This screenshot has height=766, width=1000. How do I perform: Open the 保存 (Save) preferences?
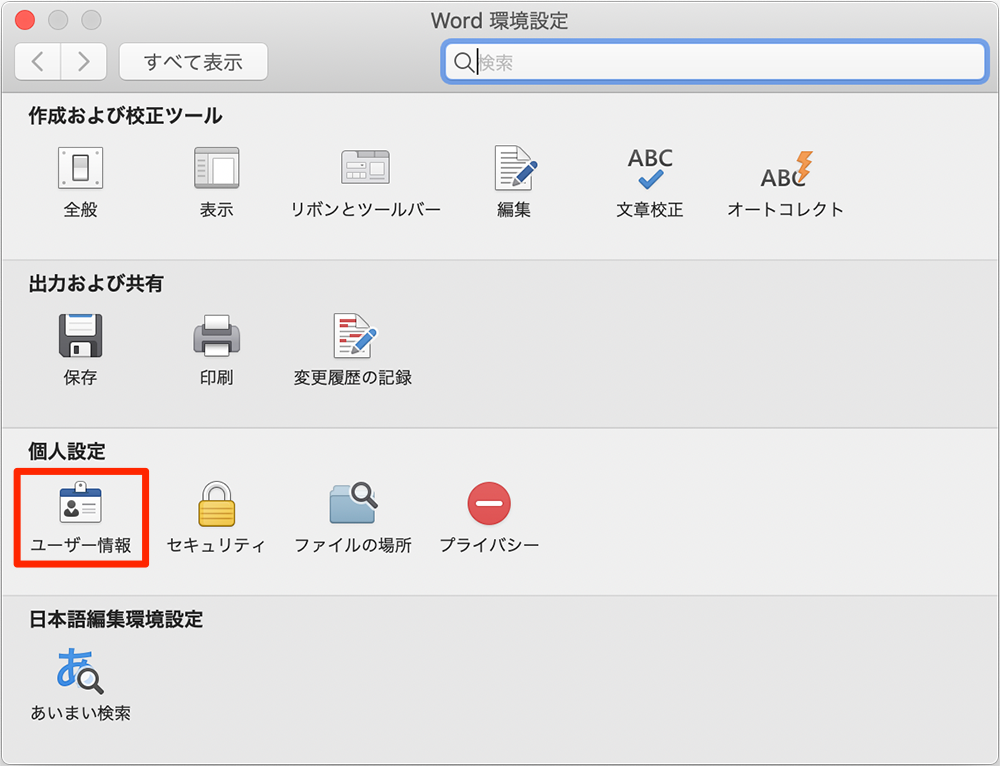pyautogui.click(x=80, y=350)
